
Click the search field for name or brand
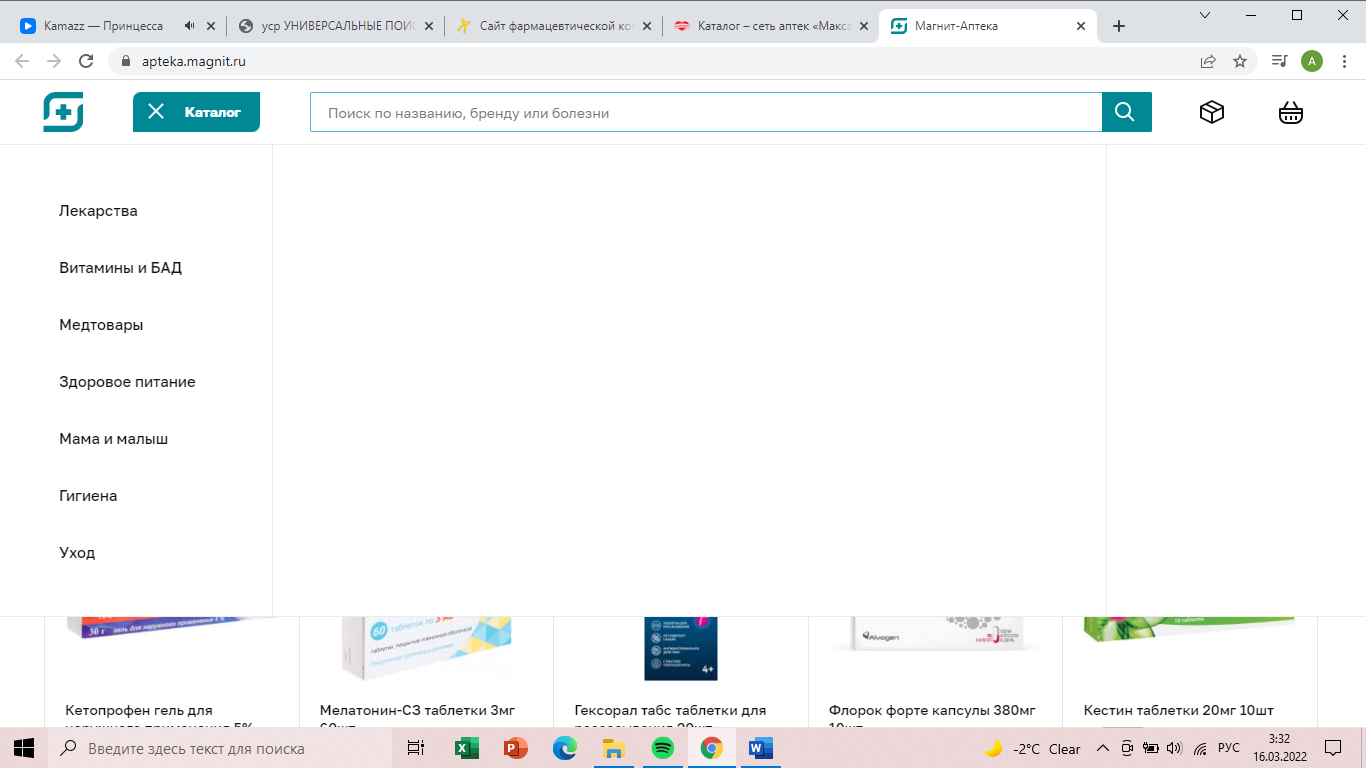pos(706,113)
